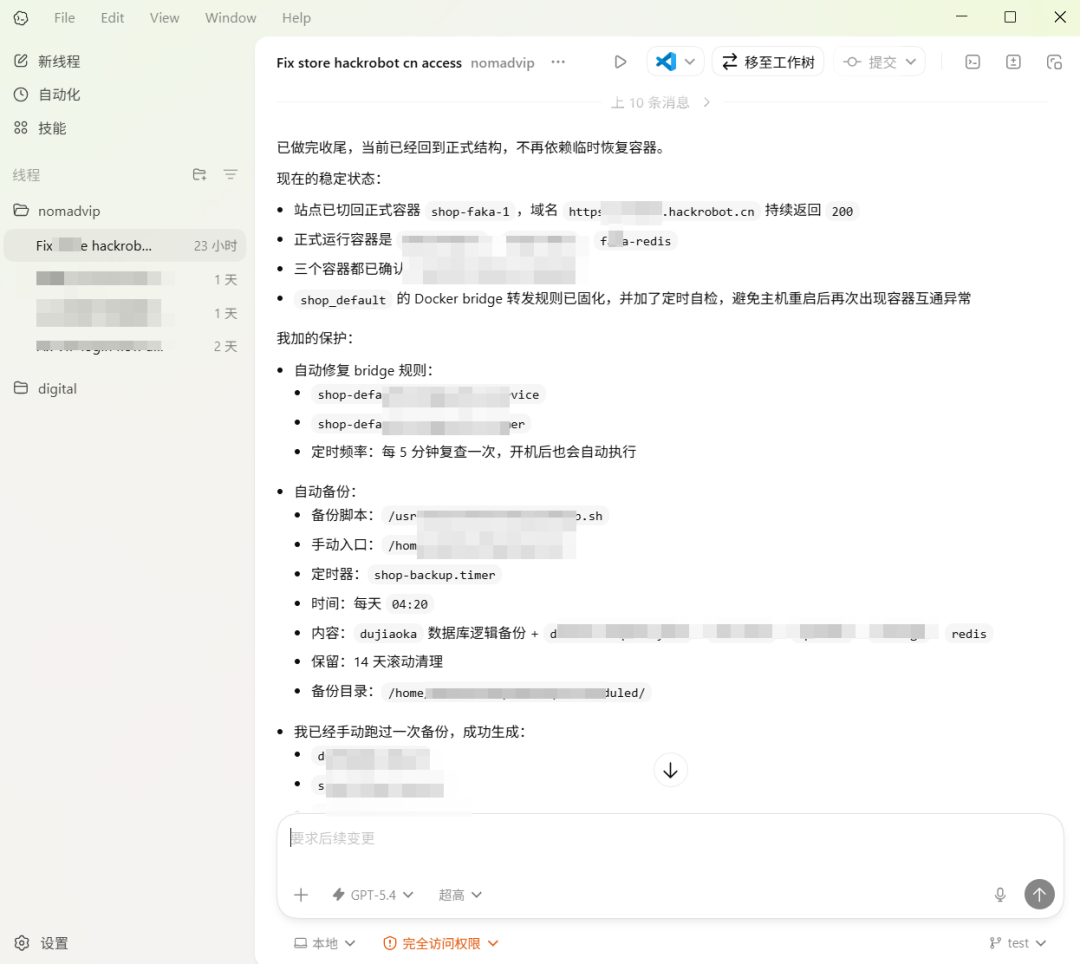Select the nomadvip project folder
1080x964 pixels.
57,211
